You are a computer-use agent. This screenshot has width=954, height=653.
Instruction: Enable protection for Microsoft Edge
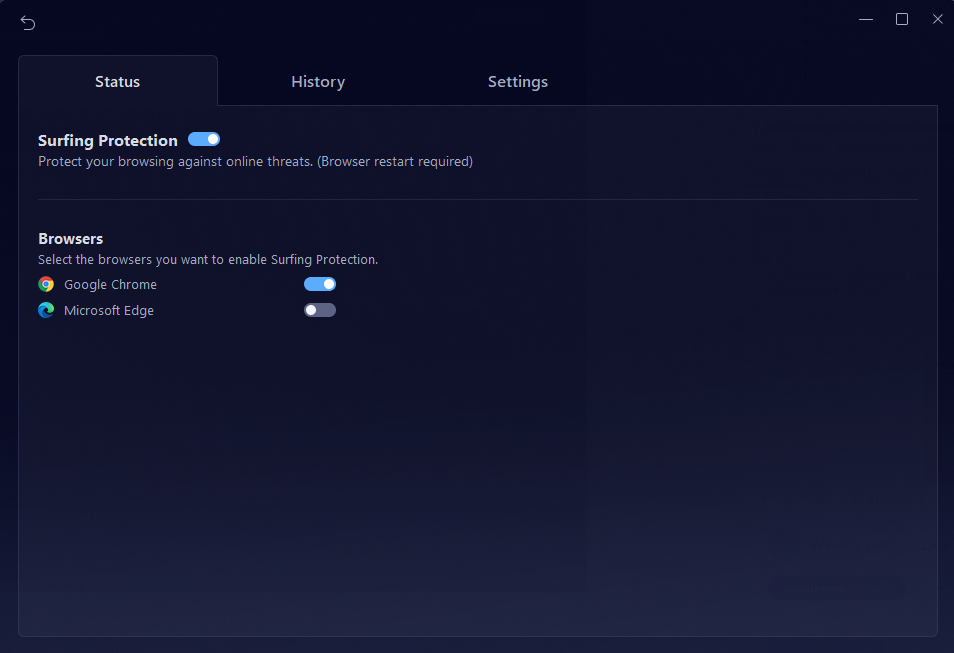pos(320,310)
